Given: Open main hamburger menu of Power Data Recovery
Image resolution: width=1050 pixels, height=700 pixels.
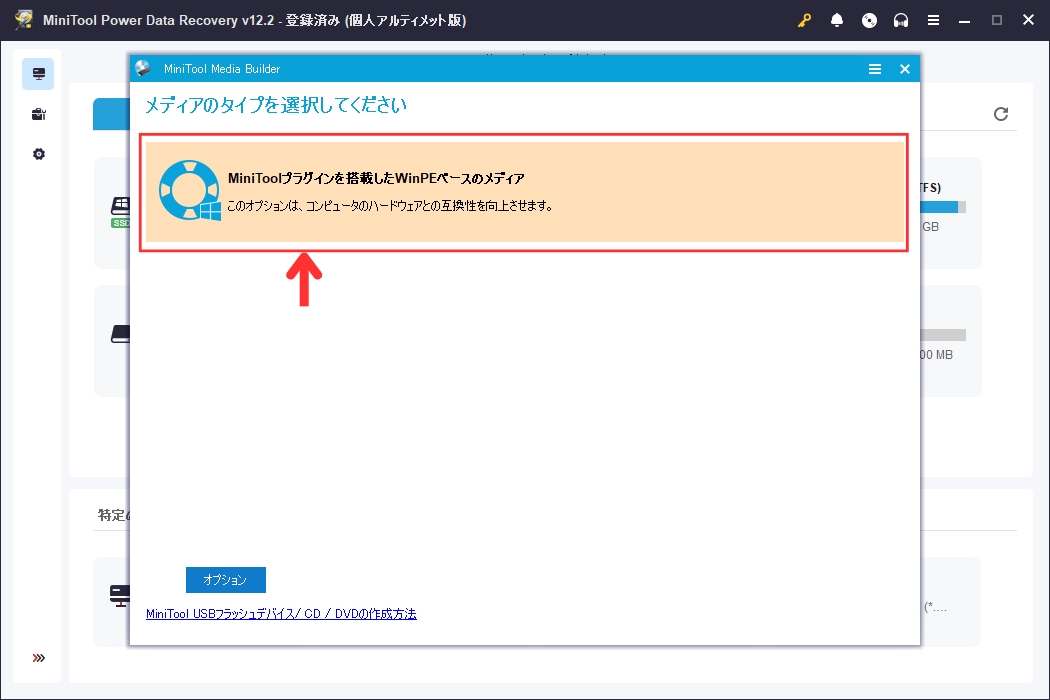Looking at the screenshot, I should click(x=933, y=20).
